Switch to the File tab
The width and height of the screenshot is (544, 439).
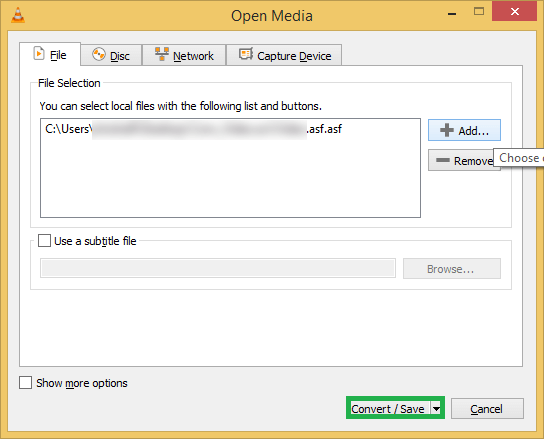(50, 54)
